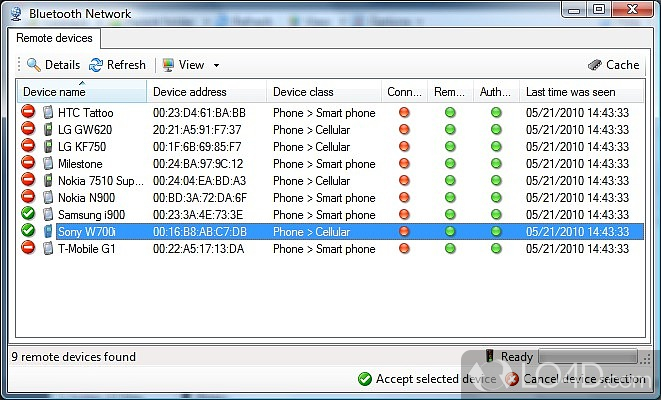Screen dimensions: 661x400
Task: Select the Nokia N900 device name
Action: point(86,198)
